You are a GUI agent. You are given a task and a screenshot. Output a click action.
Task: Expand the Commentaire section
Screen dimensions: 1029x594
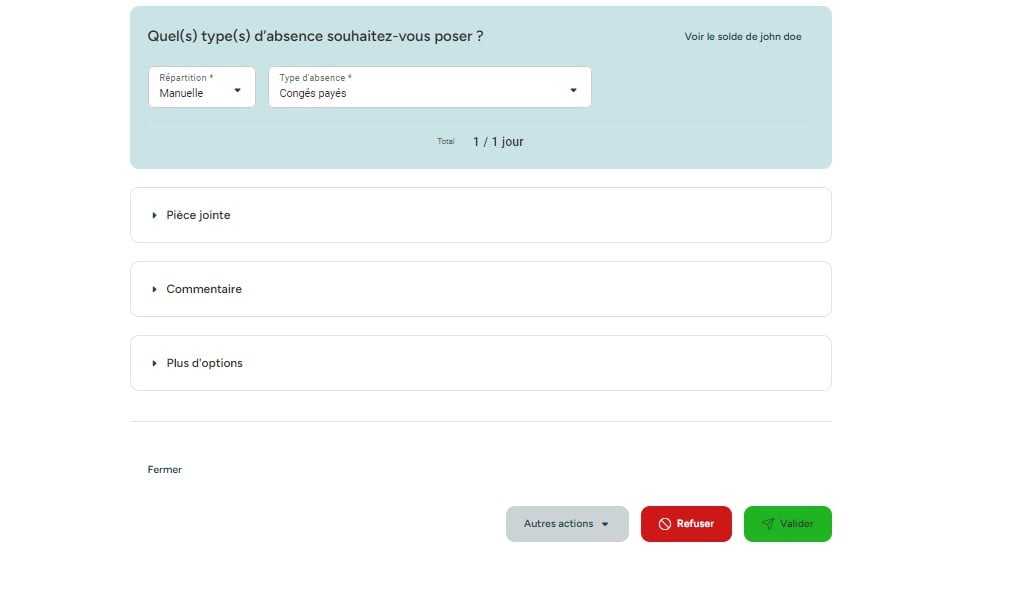coord(480,289)
